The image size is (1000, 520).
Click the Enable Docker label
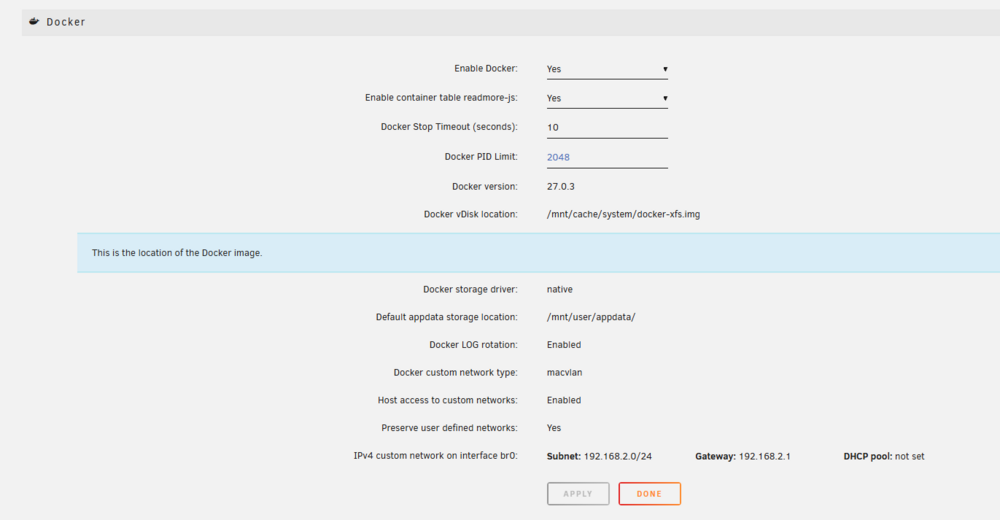point(486,68)
